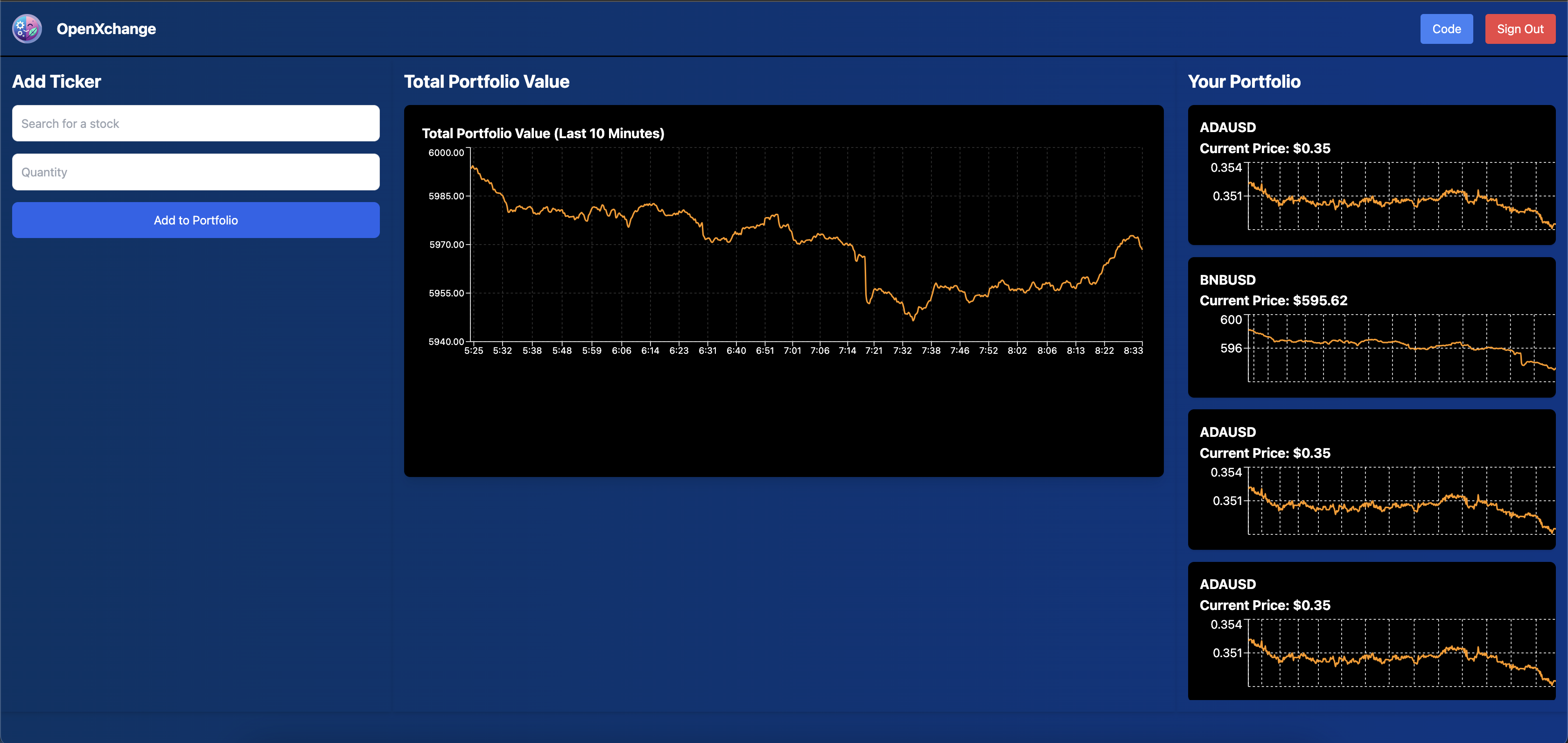
Task: Click the 8:33 time label on chart
Action: (x=1133, y=350)
